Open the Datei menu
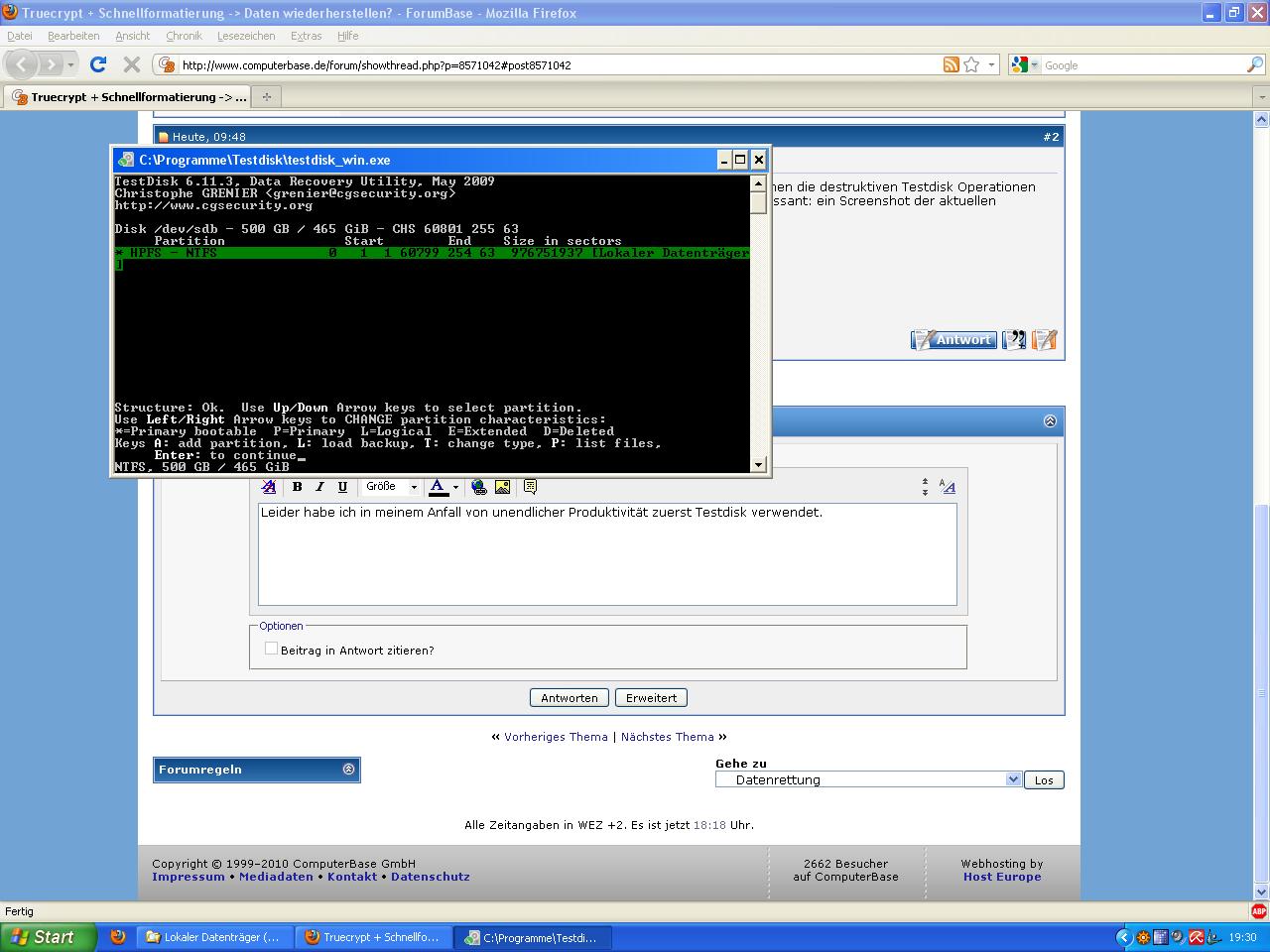This screenshot has width=1270, height=952. (20, 36)
